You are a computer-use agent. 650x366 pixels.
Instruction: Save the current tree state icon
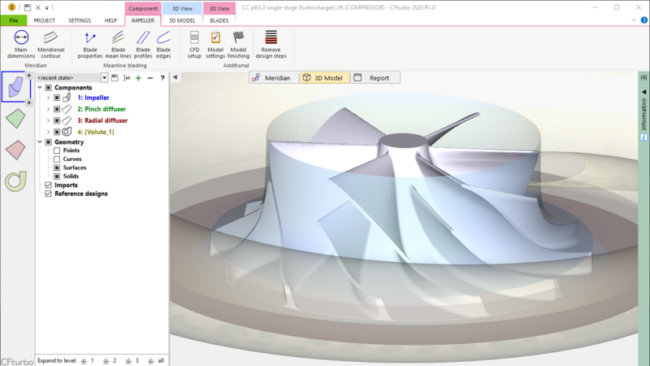coord(115,78)
